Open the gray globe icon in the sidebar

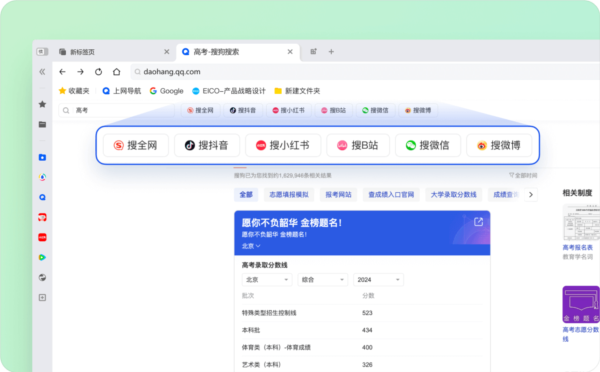tap(42, 277)
